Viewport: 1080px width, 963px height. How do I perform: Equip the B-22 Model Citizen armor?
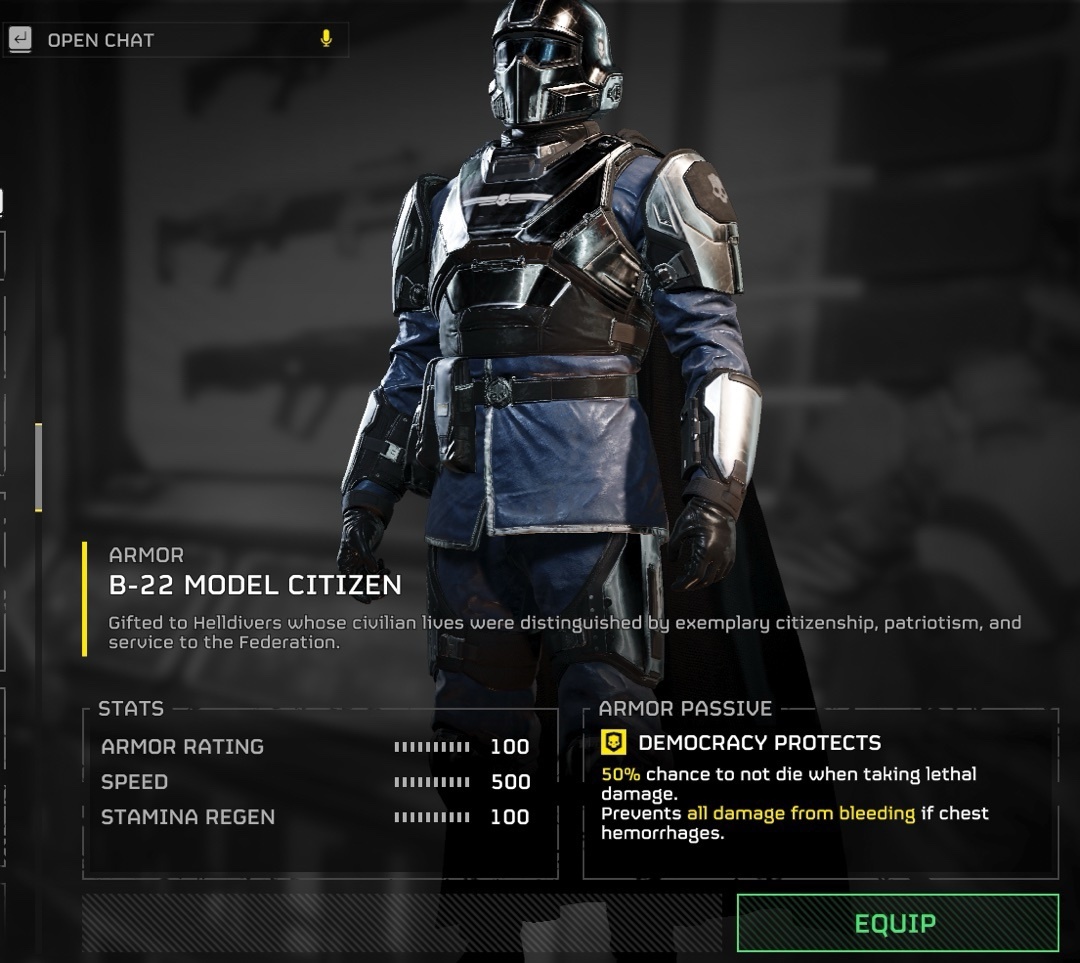coord(897,923)
